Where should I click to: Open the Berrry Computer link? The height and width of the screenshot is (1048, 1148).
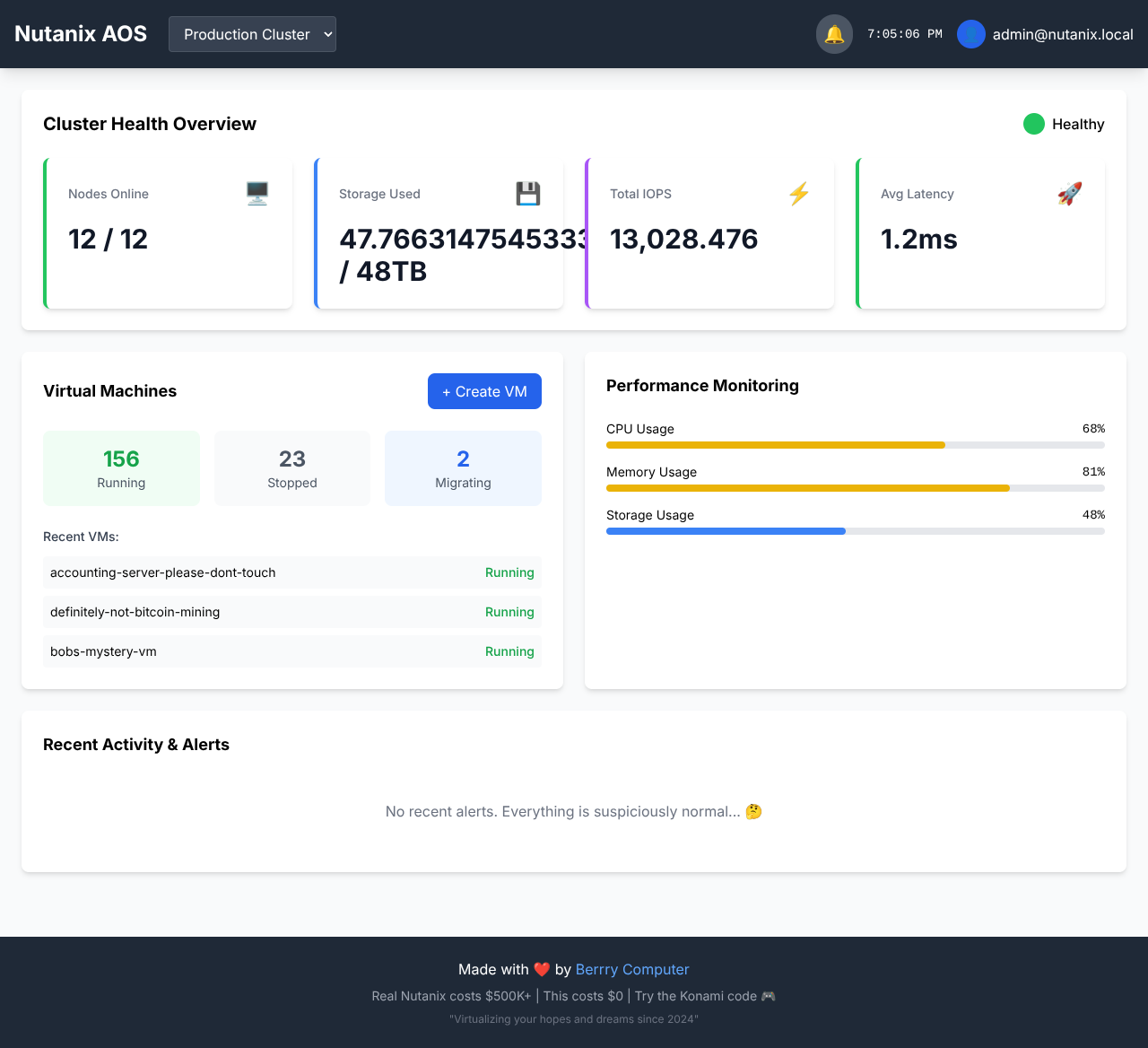coord(632,969)
